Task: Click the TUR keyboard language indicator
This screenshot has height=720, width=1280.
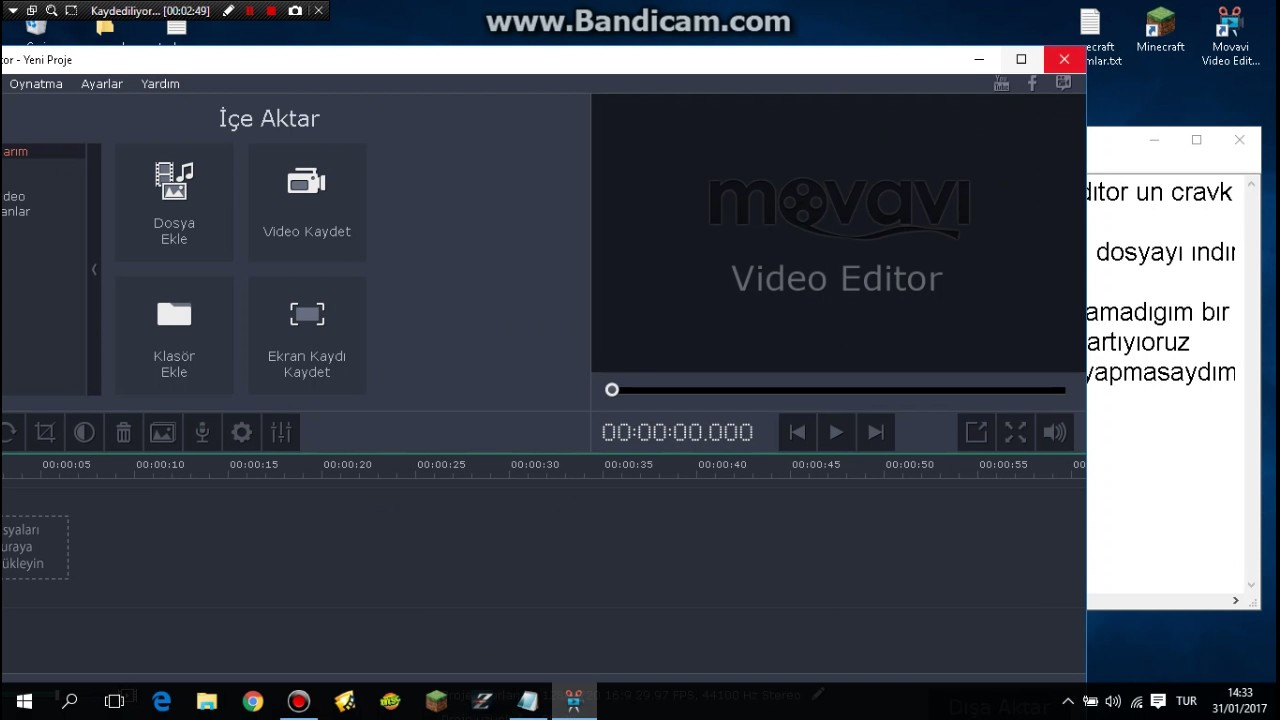Action: pyautogui.click(x=1186, y=702)
